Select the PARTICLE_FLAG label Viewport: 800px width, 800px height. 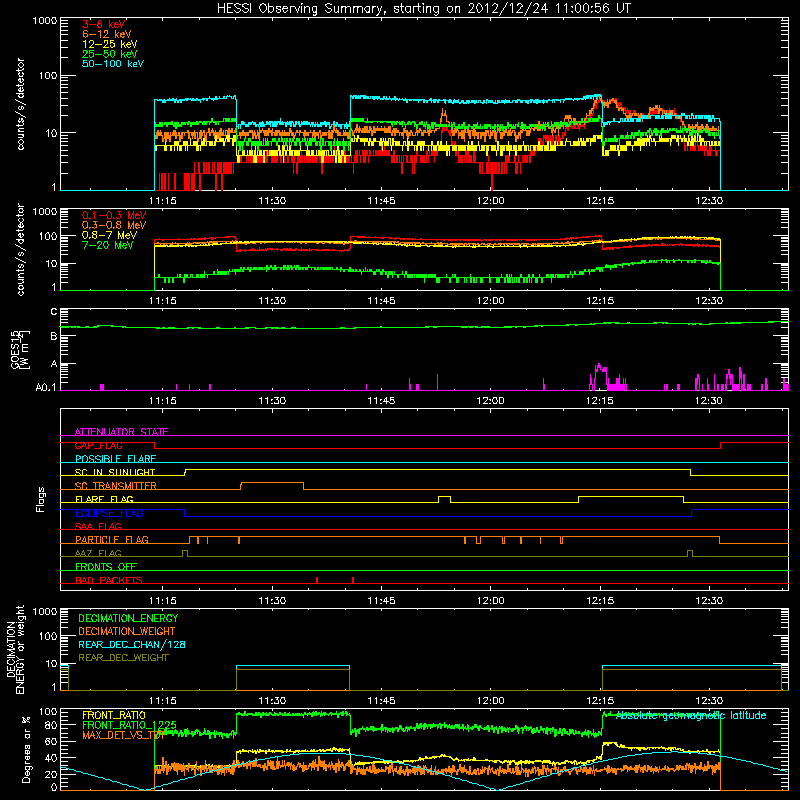(x=112, y=540)
